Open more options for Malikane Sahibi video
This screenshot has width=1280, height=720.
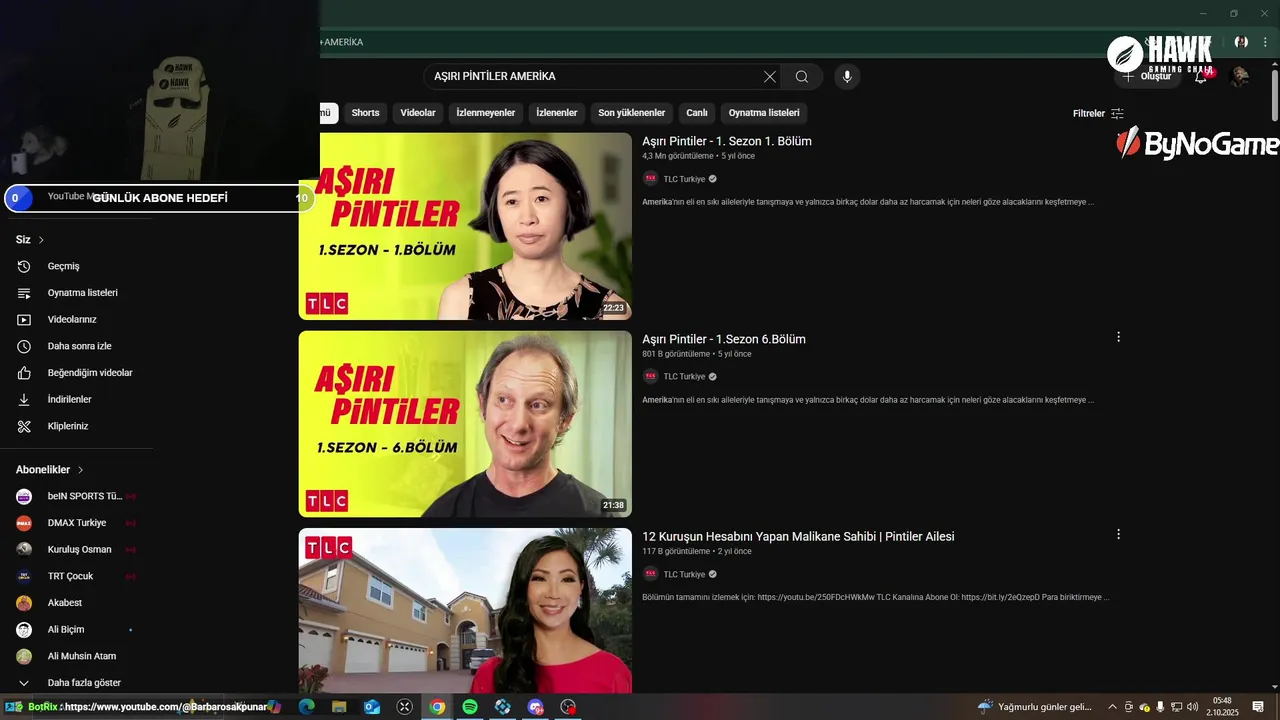click(1118, 535)
